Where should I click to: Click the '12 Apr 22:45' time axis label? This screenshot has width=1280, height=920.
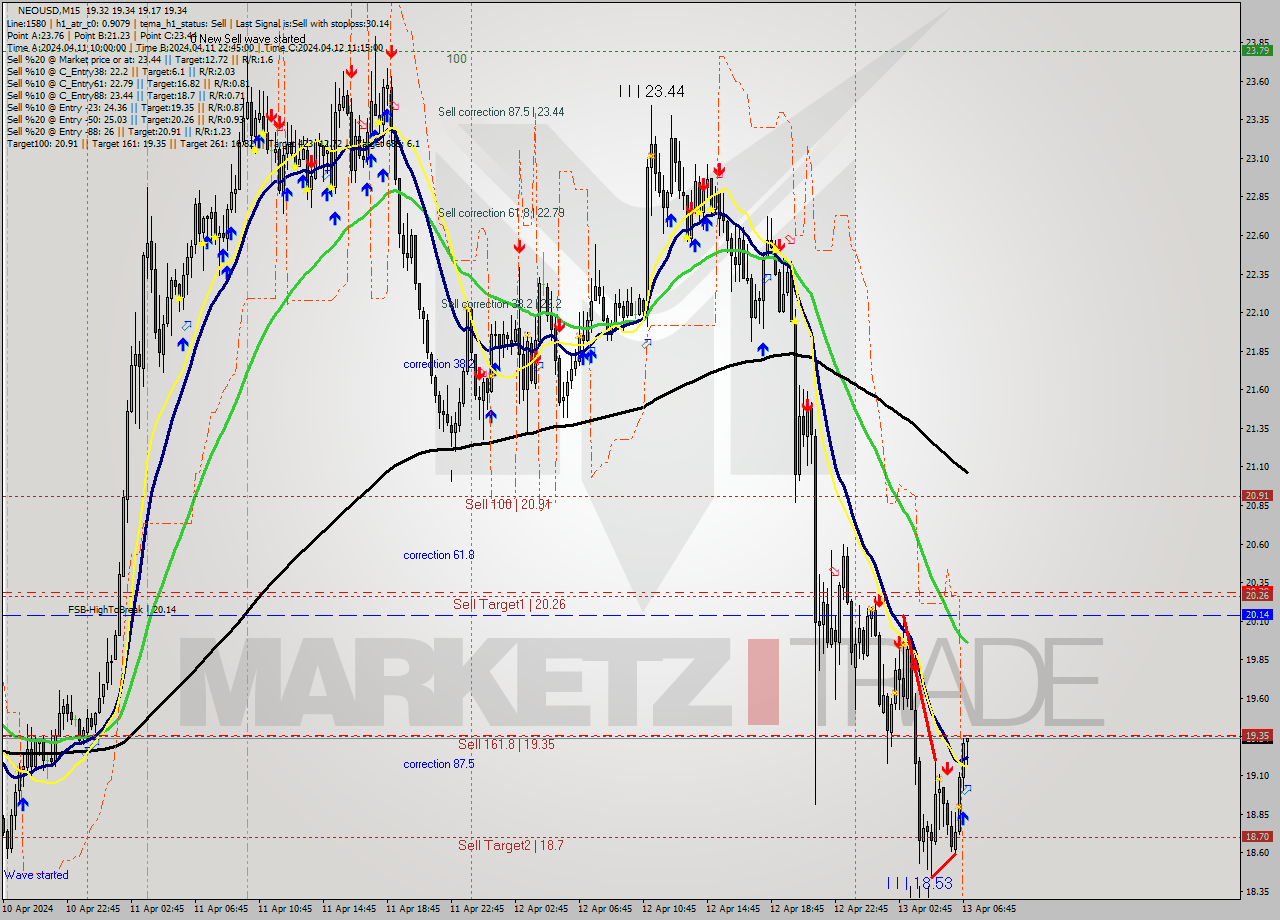[862, 909]
